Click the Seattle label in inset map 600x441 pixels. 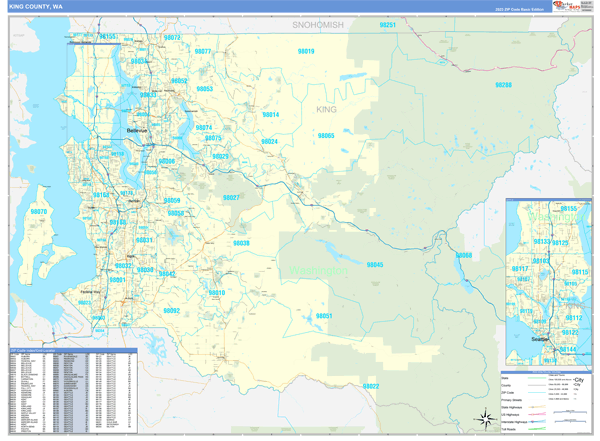click(x=540, y=339)
